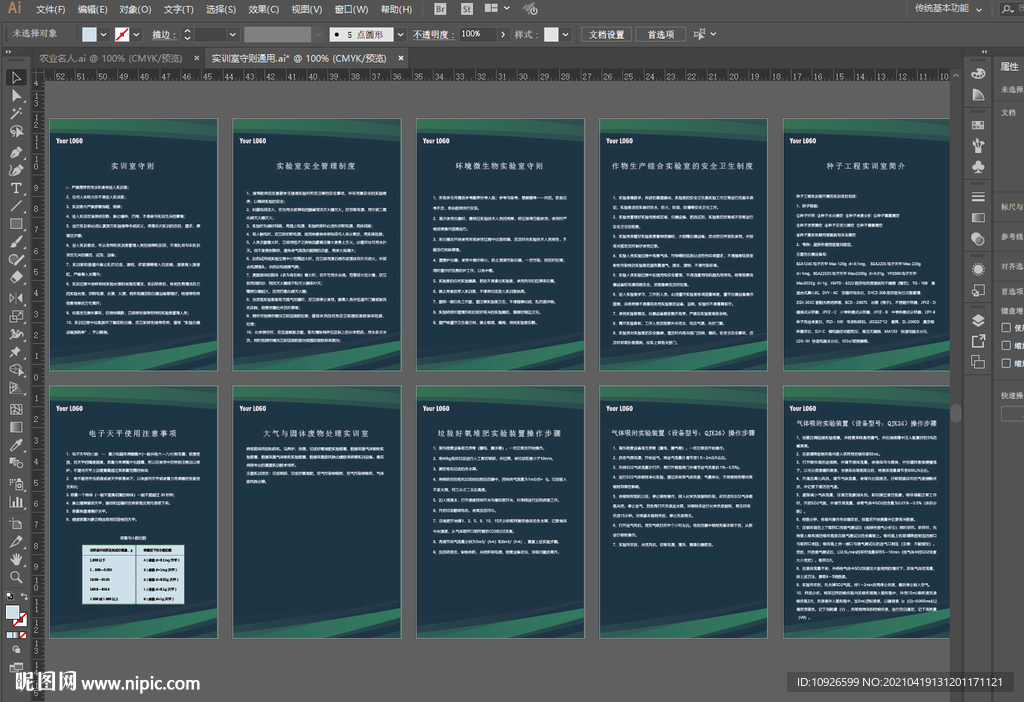The width and height of the screenshot is (1024, 702).
Task: Select the Shaper tool
Action: (x=16, y=260)
